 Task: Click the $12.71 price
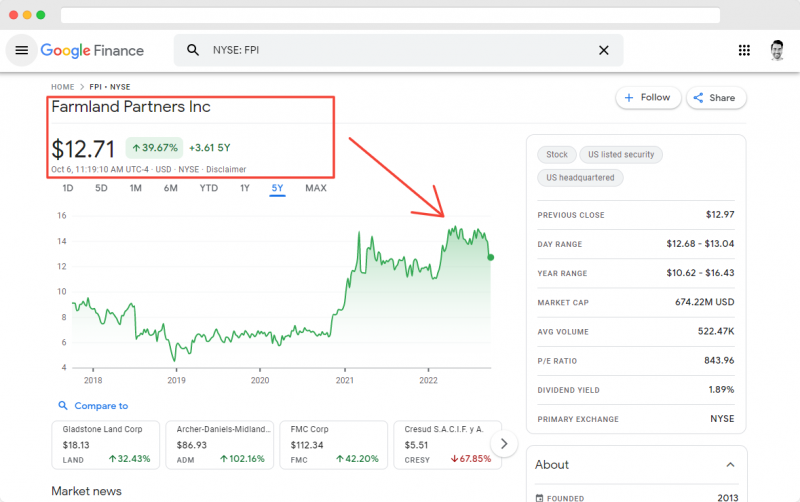tap(83, 149)
